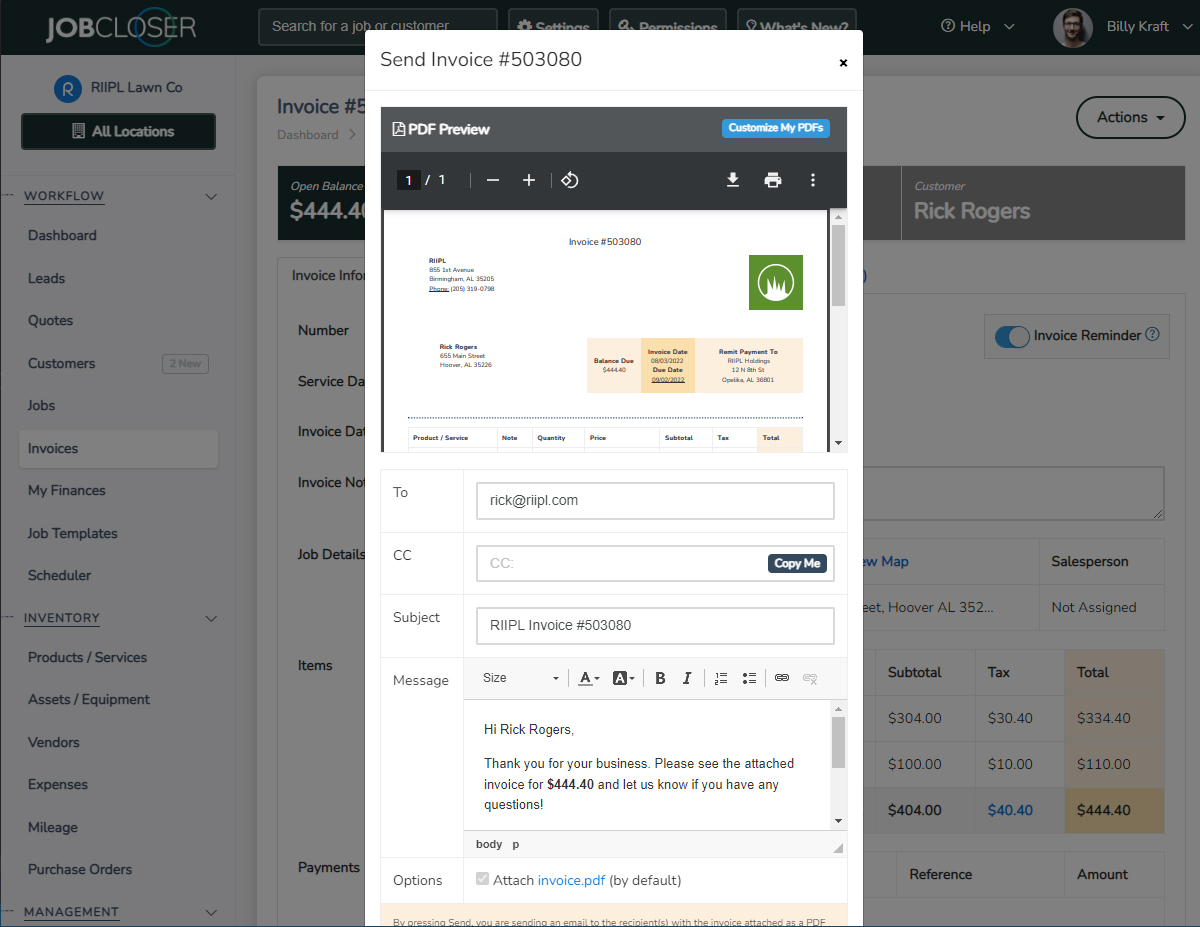Disable the Invoice Reminder toggle

[x=1012, y=337]
